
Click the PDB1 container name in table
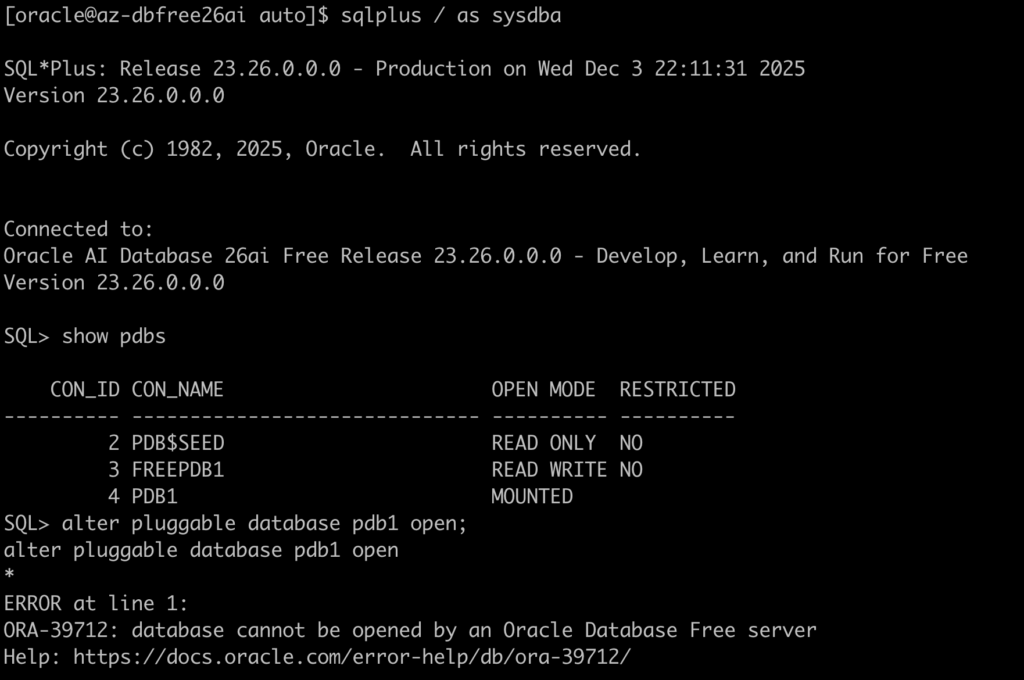point(155,496)
